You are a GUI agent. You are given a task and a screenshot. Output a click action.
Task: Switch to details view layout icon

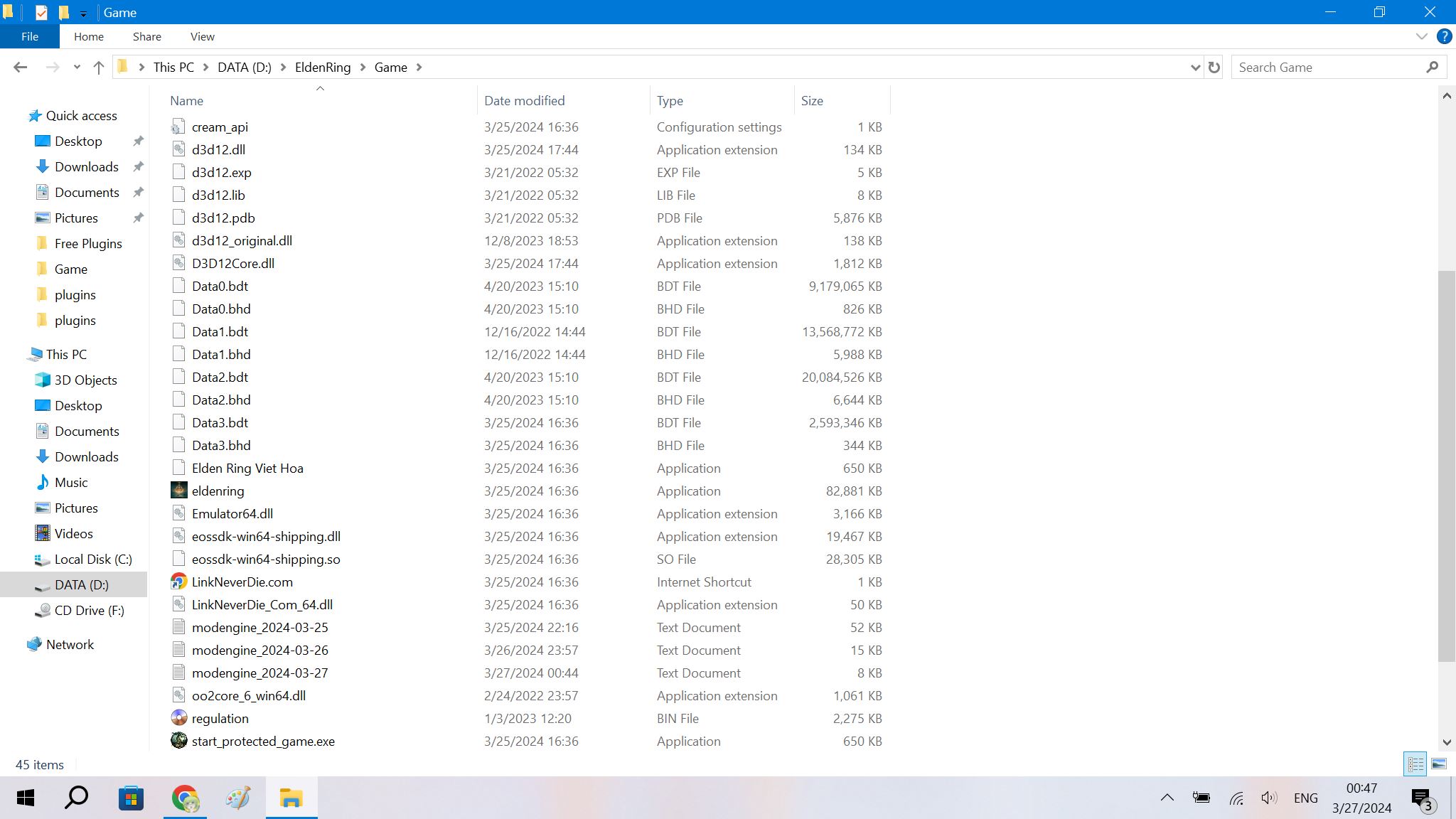[1415, 764]
